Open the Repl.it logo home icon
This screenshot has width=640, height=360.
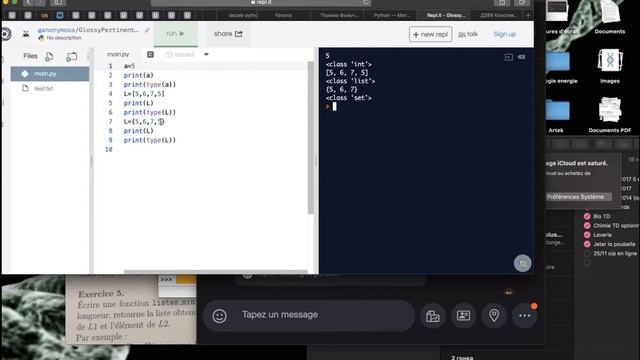coord(6,34)
